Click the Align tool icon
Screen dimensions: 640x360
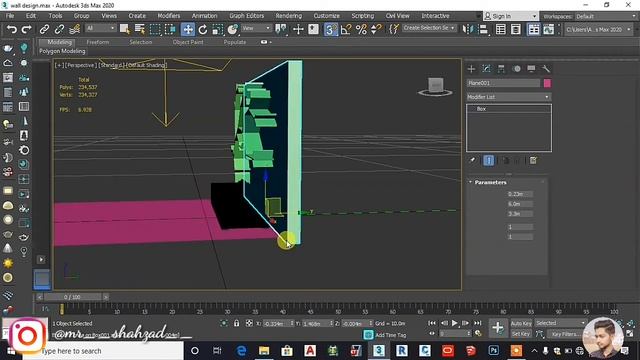483,29
